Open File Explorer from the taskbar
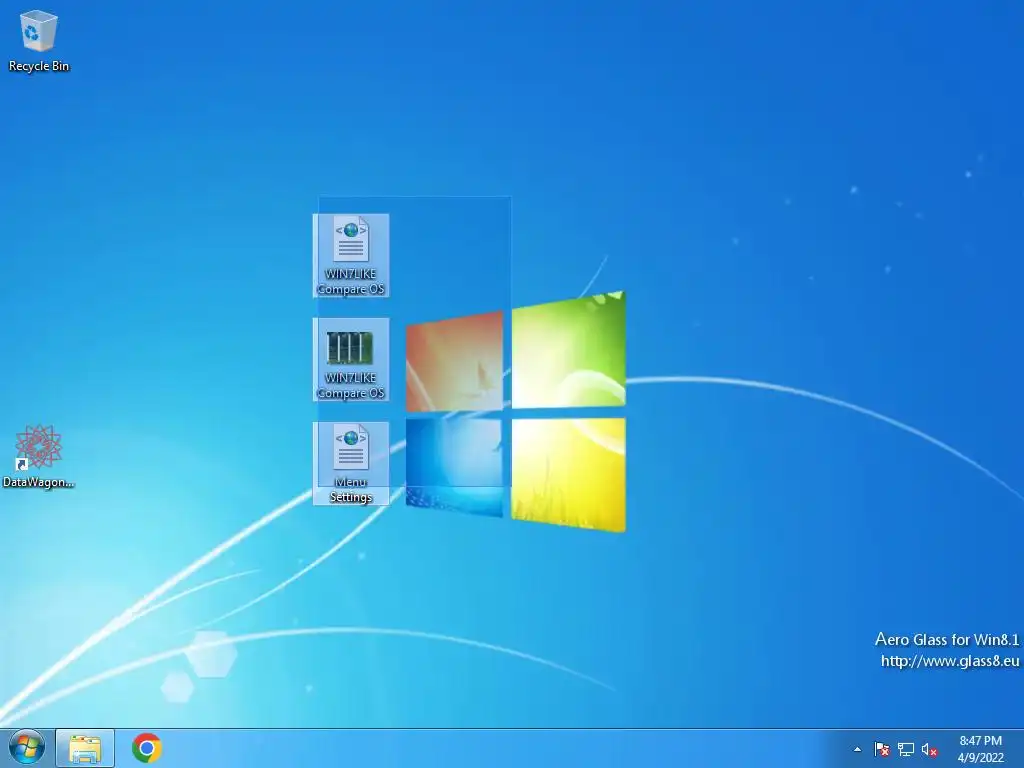Viewport: 1024px width, 768px height. click(85, 748)
